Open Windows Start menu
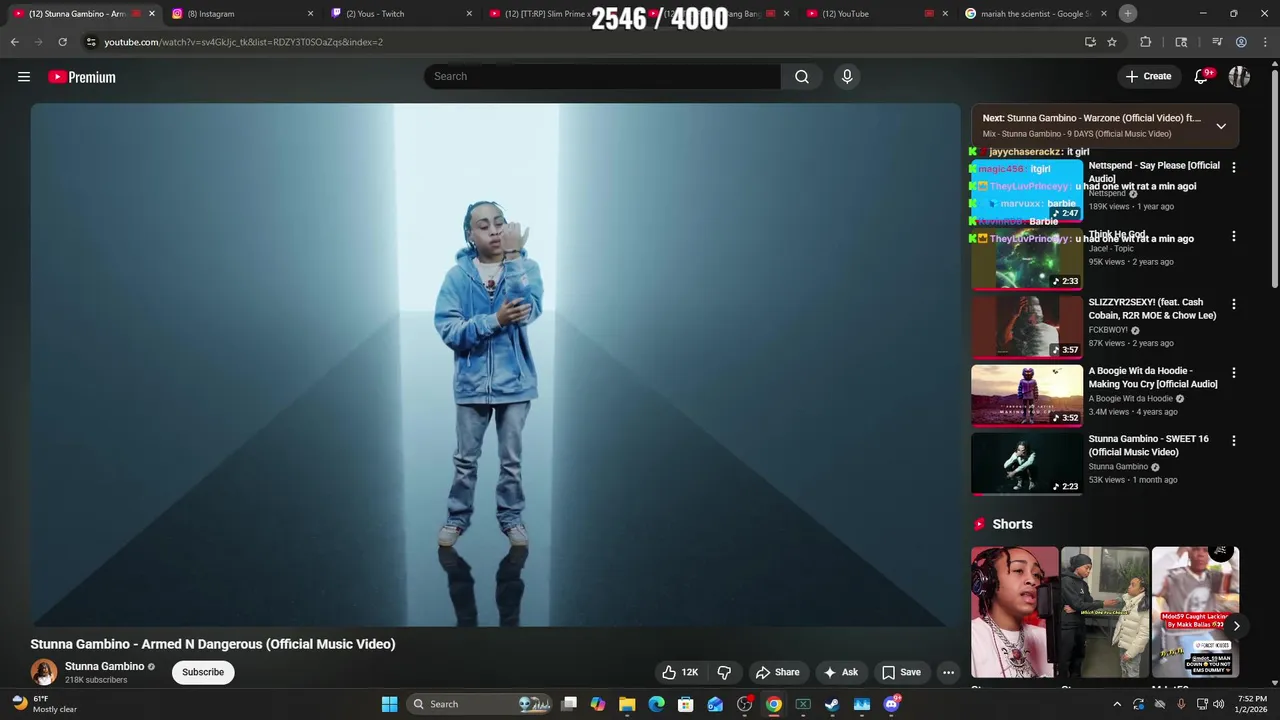The height and width of the screenshot is (720, 1280). tap(389, 704)
